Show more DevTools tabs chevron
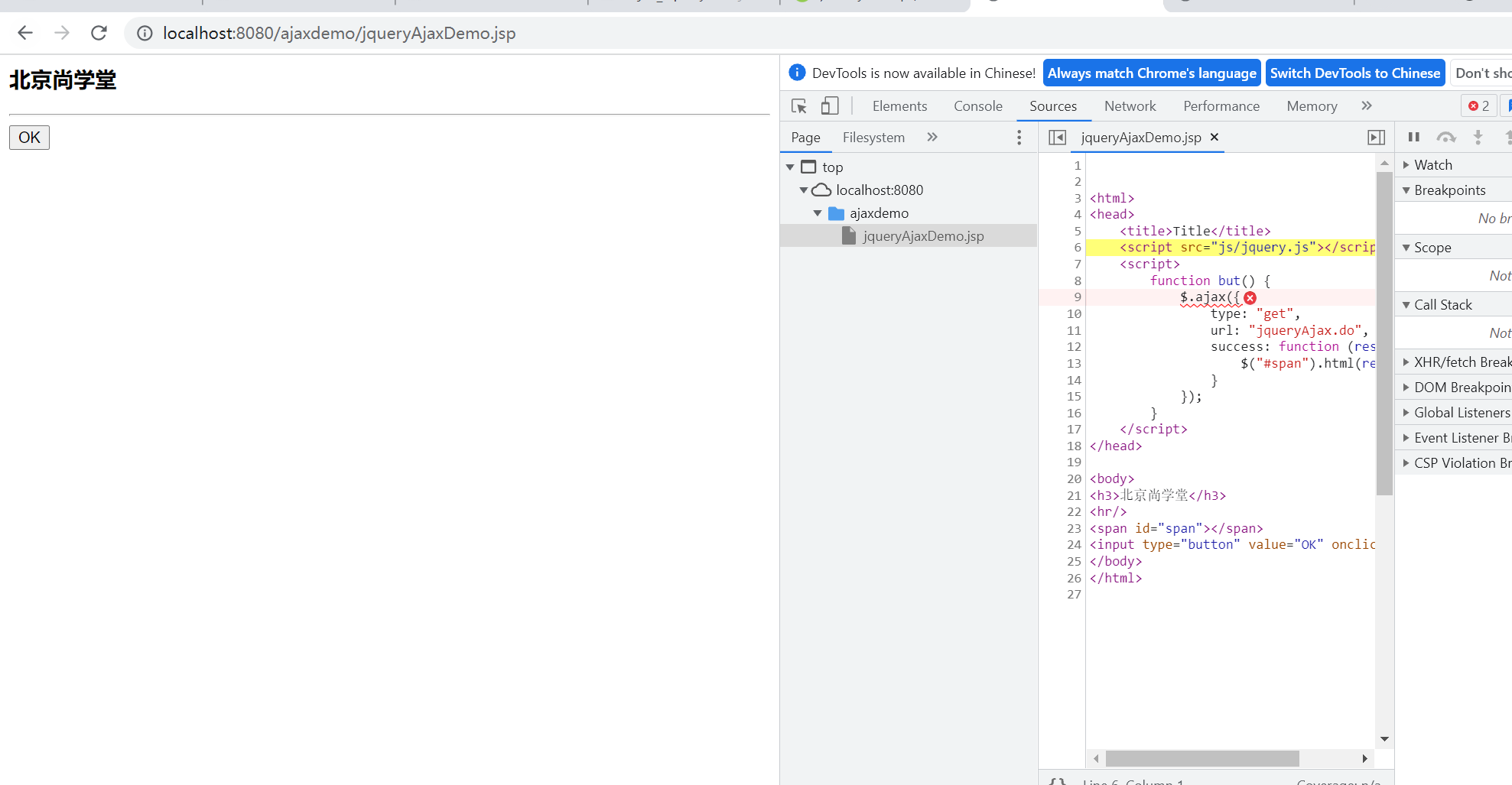The width and height of the screenshot is (1512, 785). point(1367,106)
